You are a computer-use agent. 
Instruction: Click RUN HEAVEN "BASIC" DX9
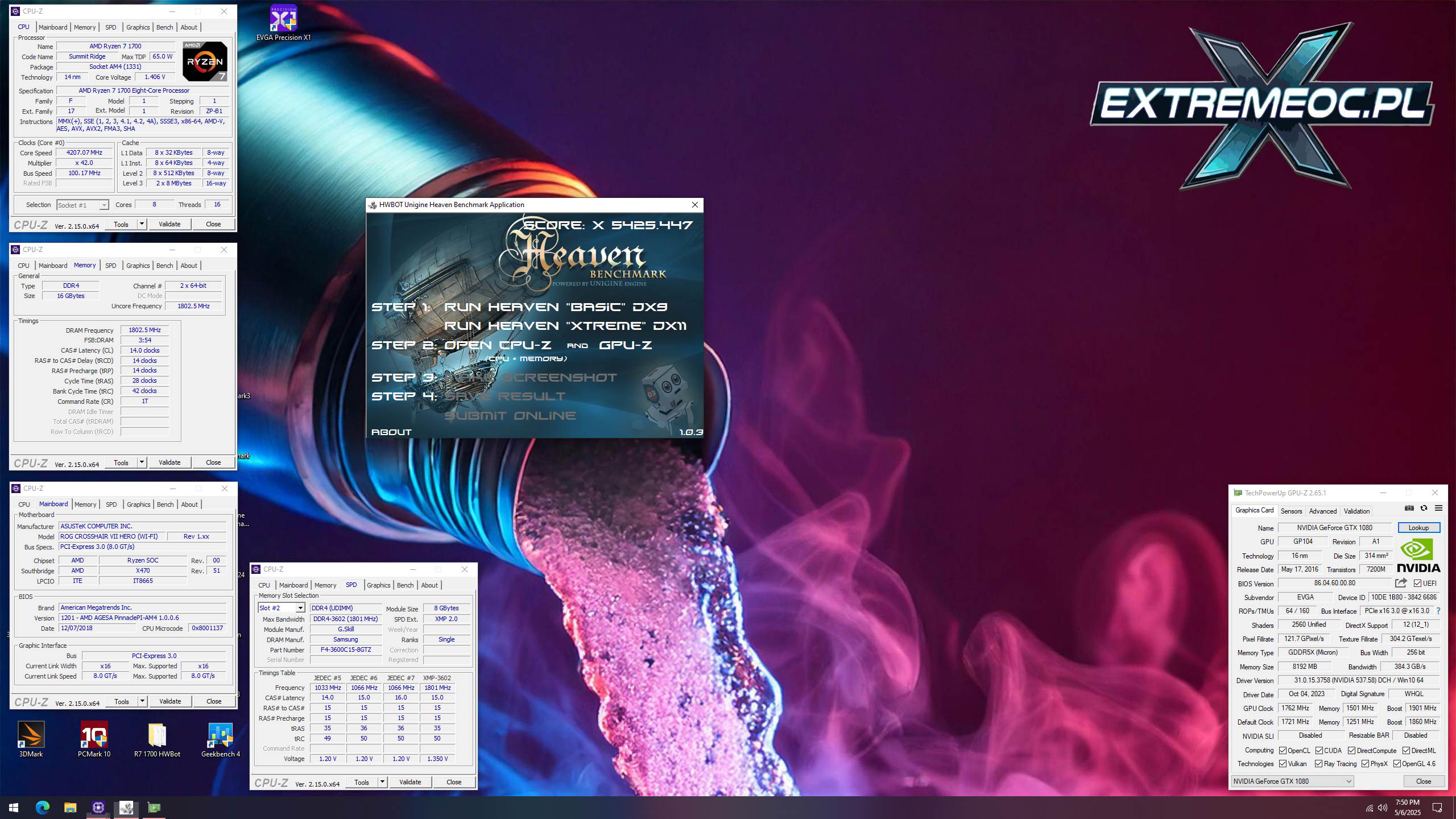[x=555, y=307]
